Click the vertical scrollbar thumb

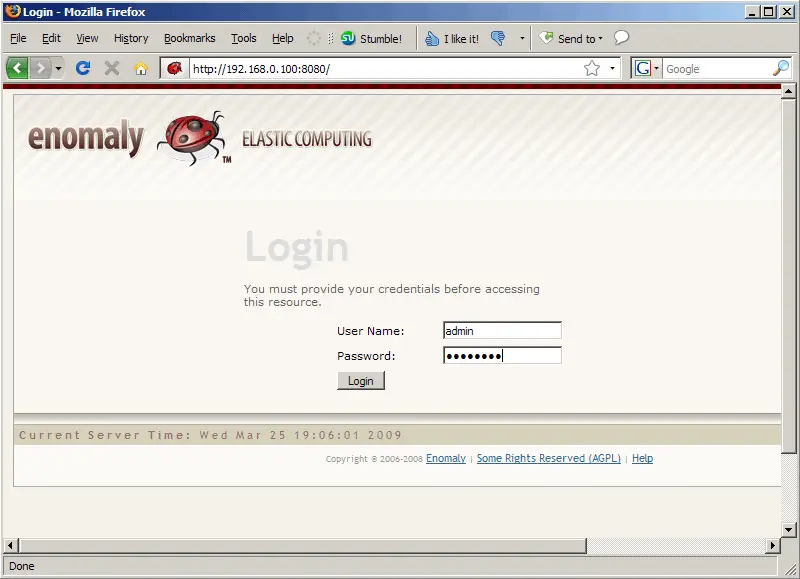[x=788, y=275]
